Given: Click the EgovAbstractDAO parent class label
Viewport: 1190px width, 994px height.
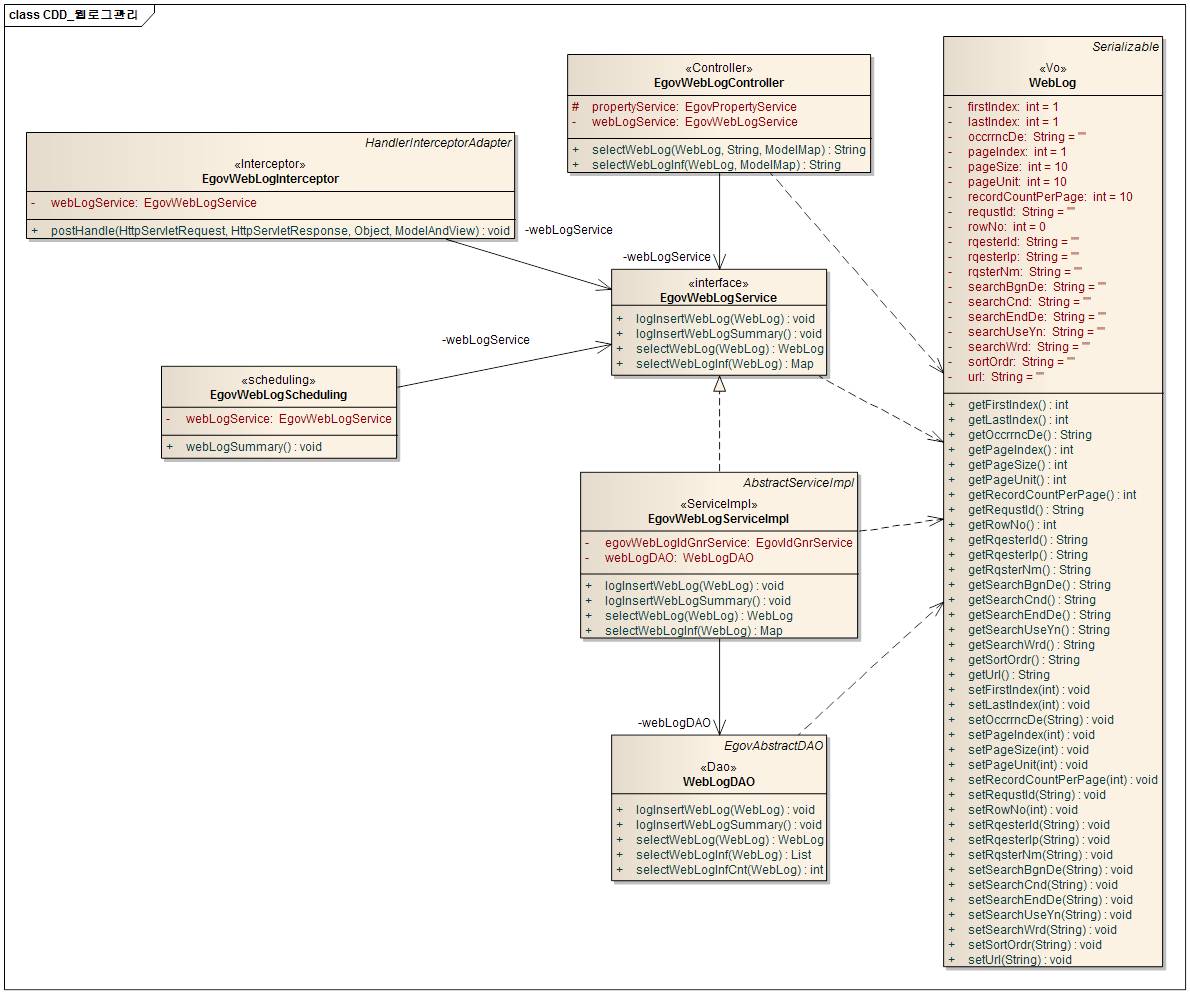Looking at the screenshot, I should tap(773, 746).
